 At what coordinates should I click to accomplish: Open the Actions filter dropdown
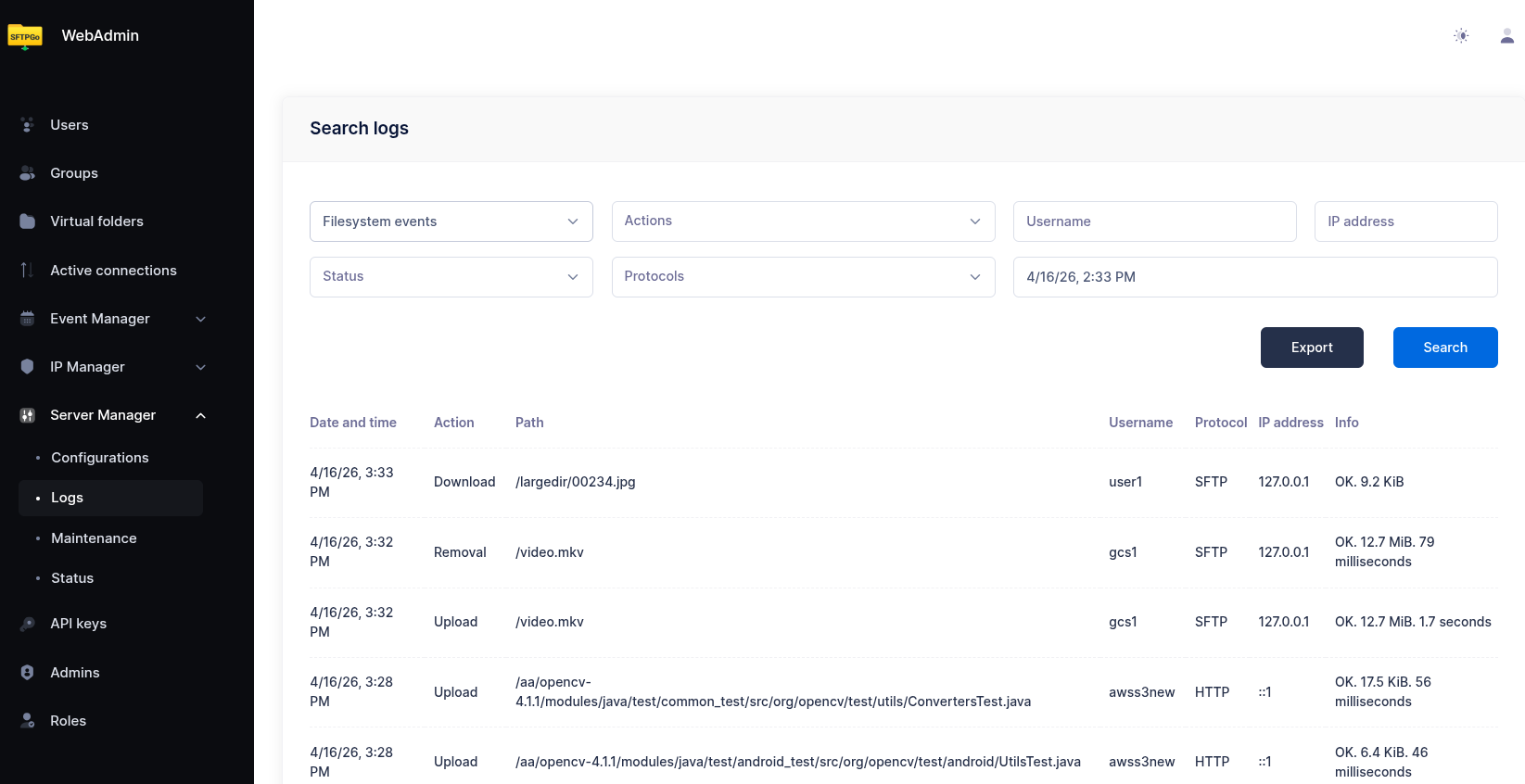pyautogui.click(x=803, y=221)
